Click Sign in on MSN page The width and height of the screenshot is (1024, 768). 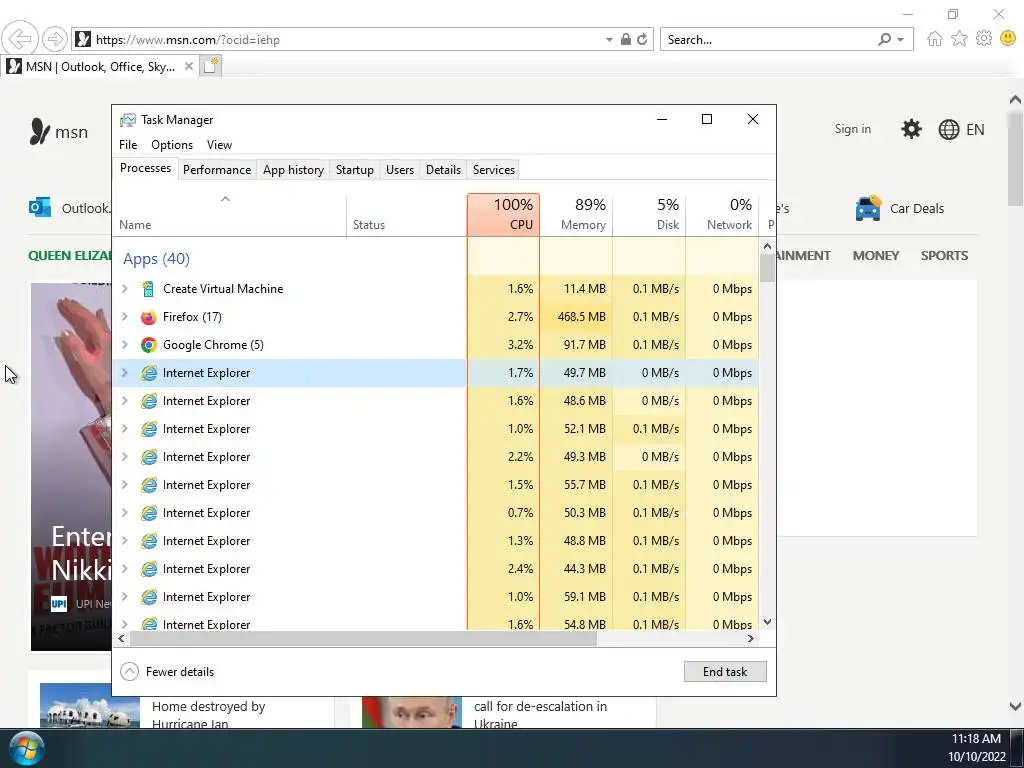[852, 129]
